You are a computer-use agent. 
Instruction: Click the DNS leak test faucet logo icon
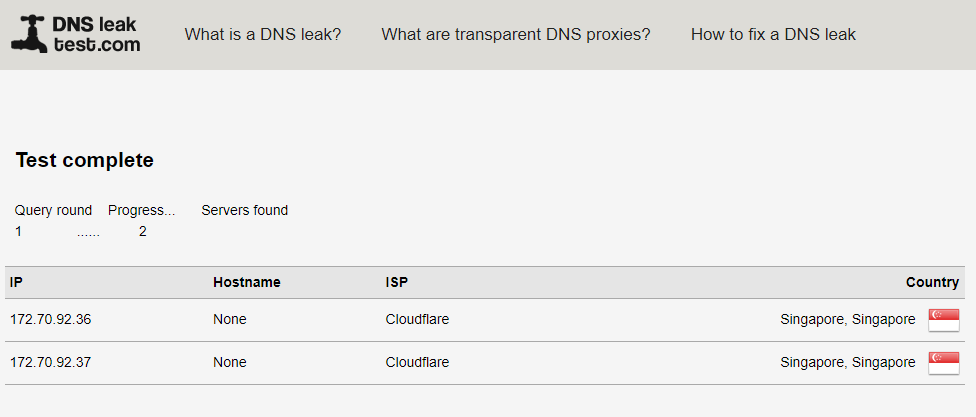29,34
